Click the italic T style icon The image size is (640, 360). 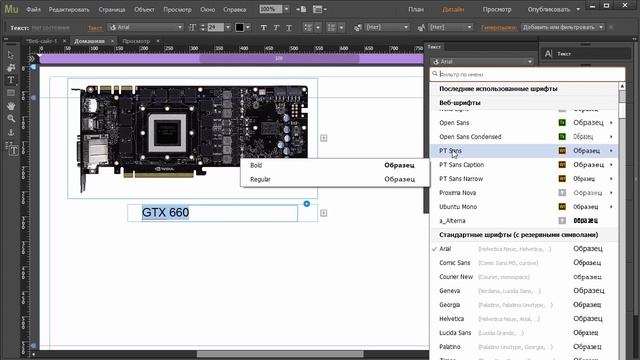tap(276, 27)
